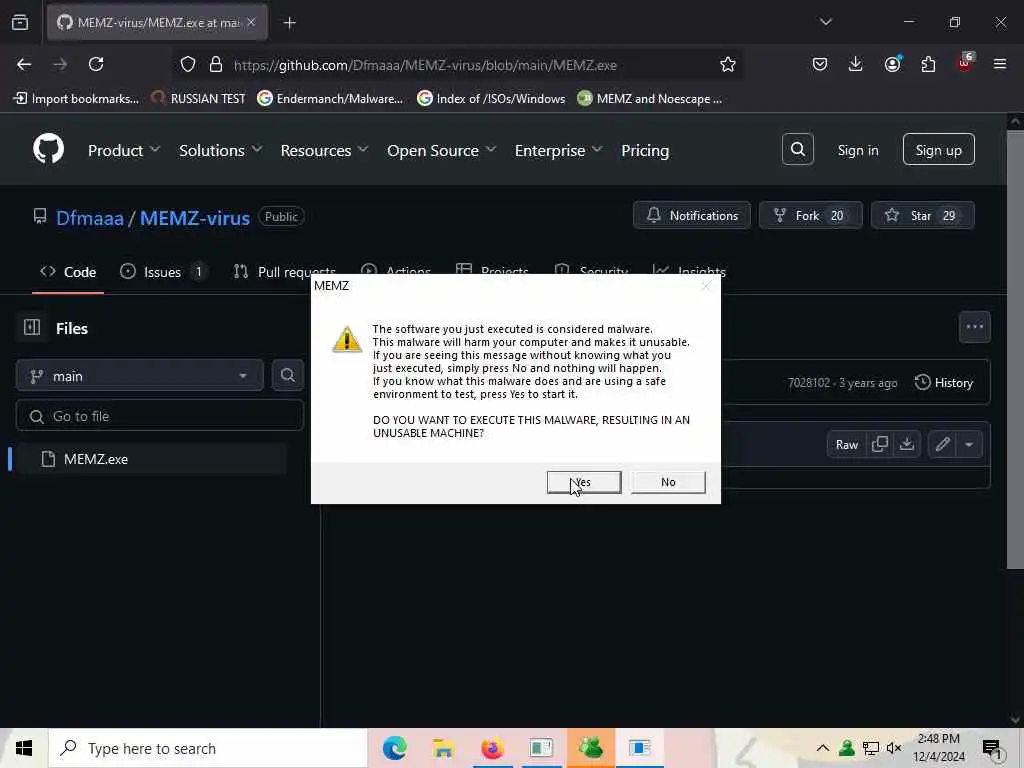Open the Pricing page

(x=645, y=150)
